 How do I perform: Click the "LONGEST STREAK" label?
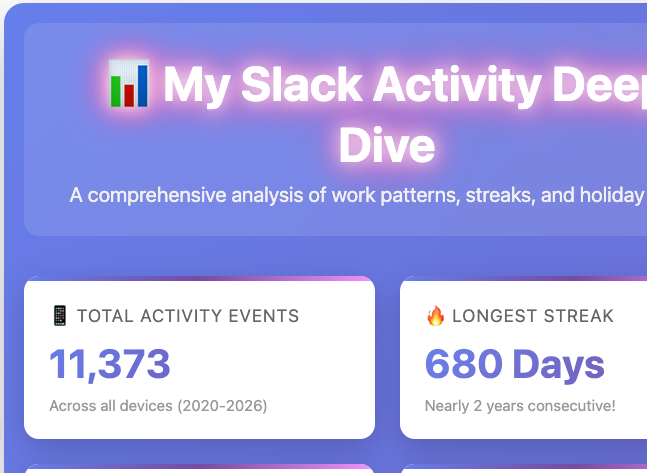(533, 316)
